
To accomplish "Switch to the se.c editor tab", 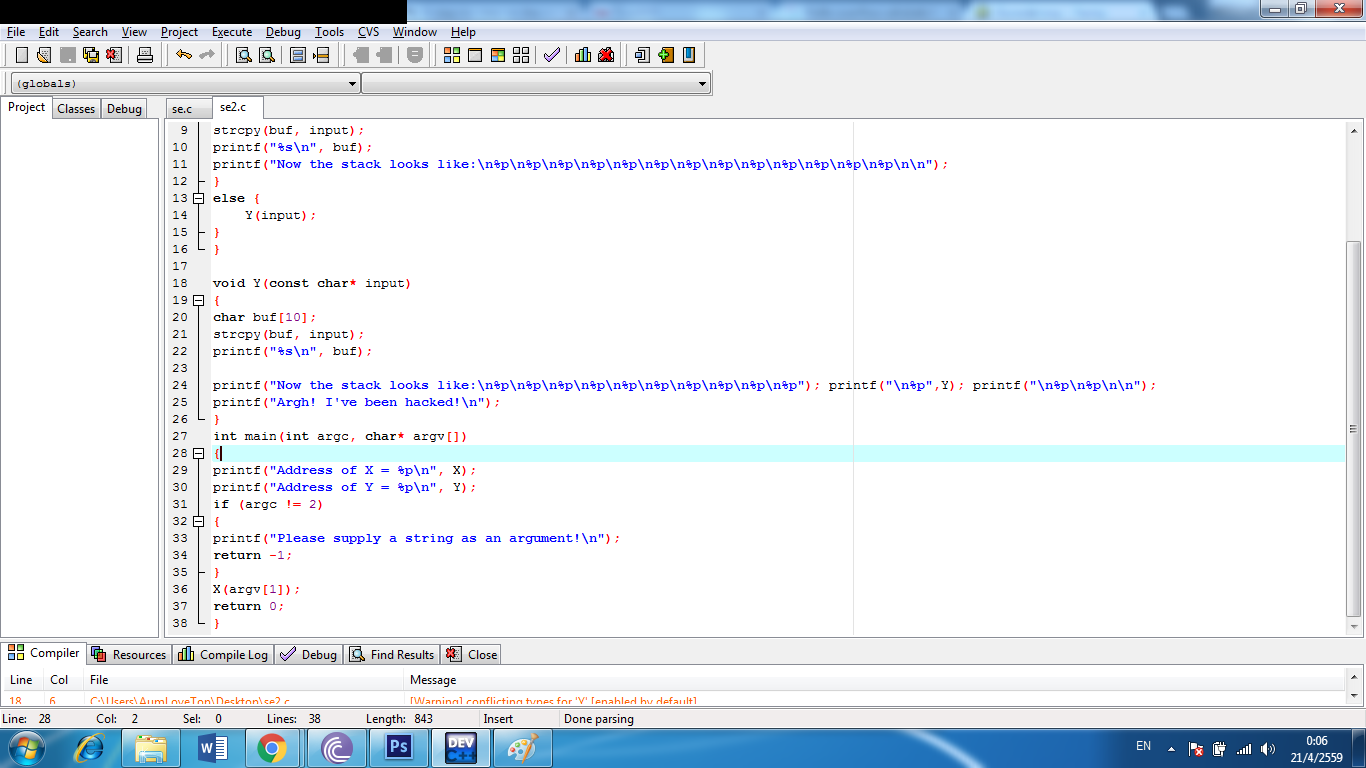I will coord(182,108).
